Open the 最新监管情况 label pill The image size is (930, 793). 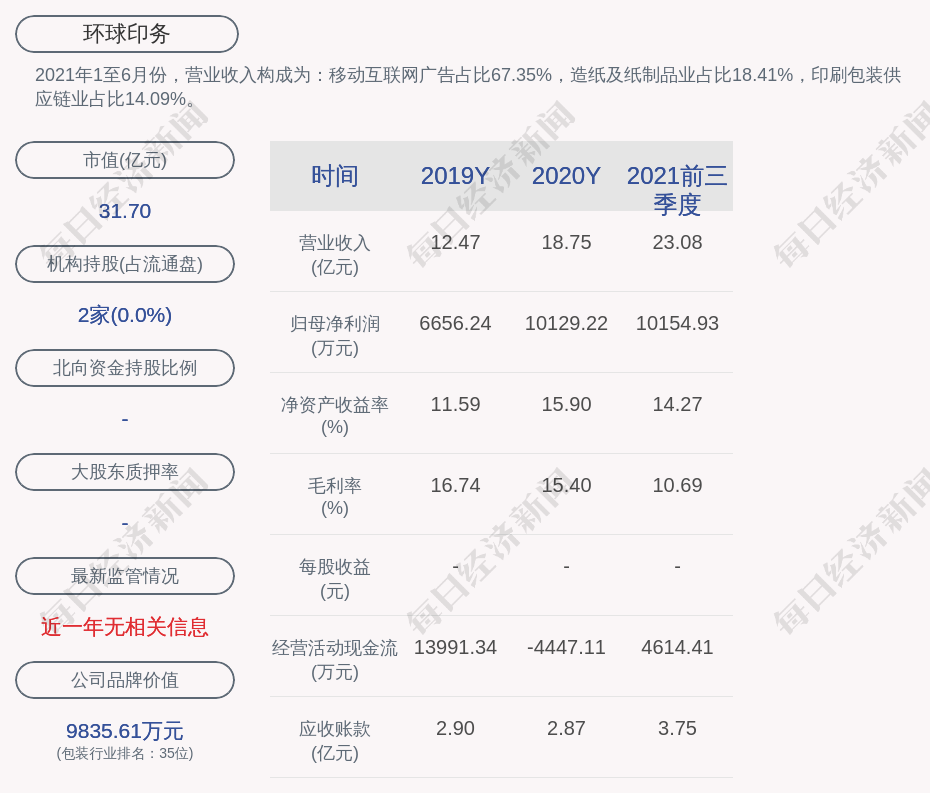[x=125, y=576]
